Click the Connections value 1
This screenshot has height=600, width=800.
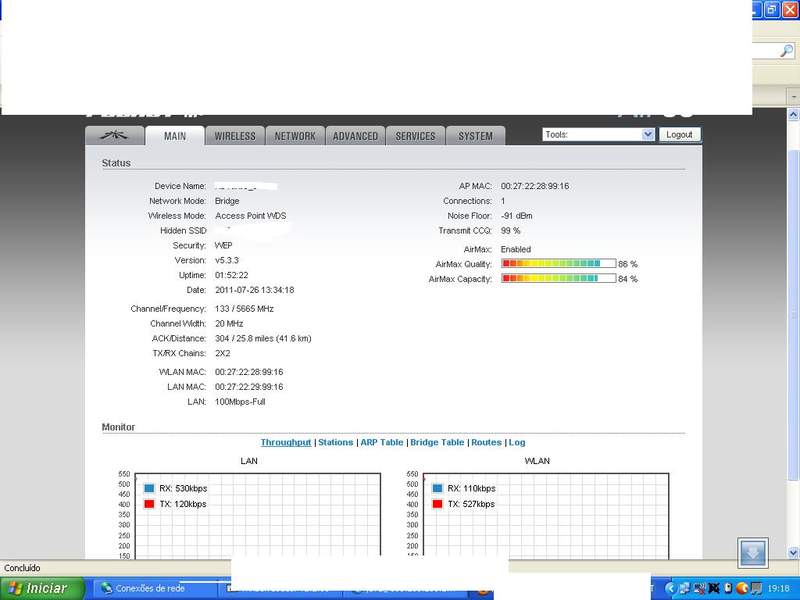pos(503,201)
